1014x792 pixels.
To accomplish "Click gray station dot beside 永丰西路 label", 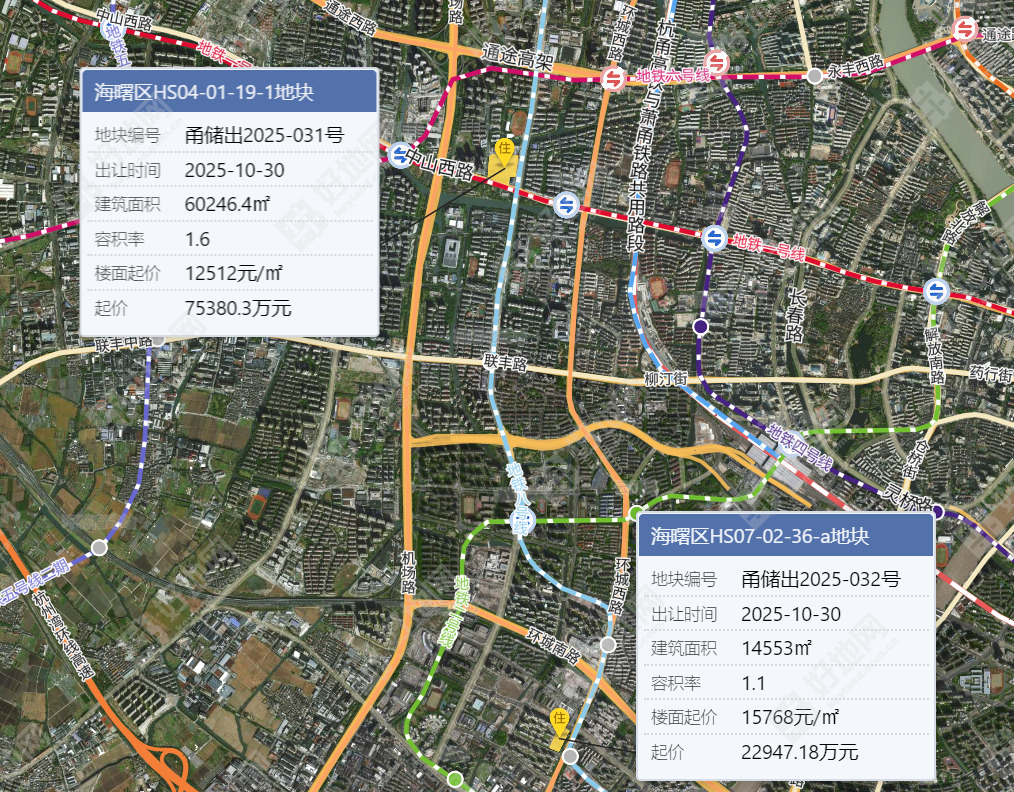I will (x=815, y=75).
